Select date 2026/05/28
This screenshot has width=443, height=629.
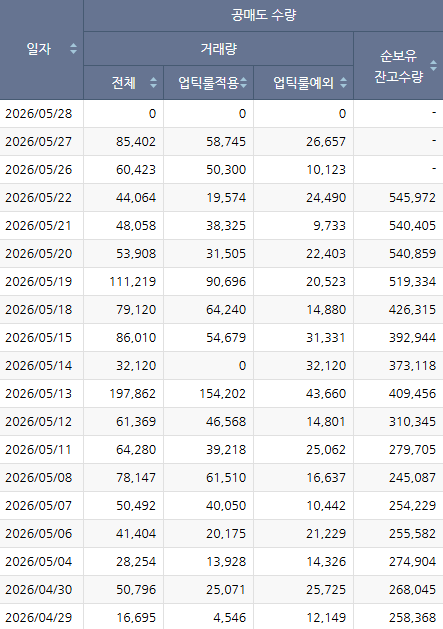[39, 114]
